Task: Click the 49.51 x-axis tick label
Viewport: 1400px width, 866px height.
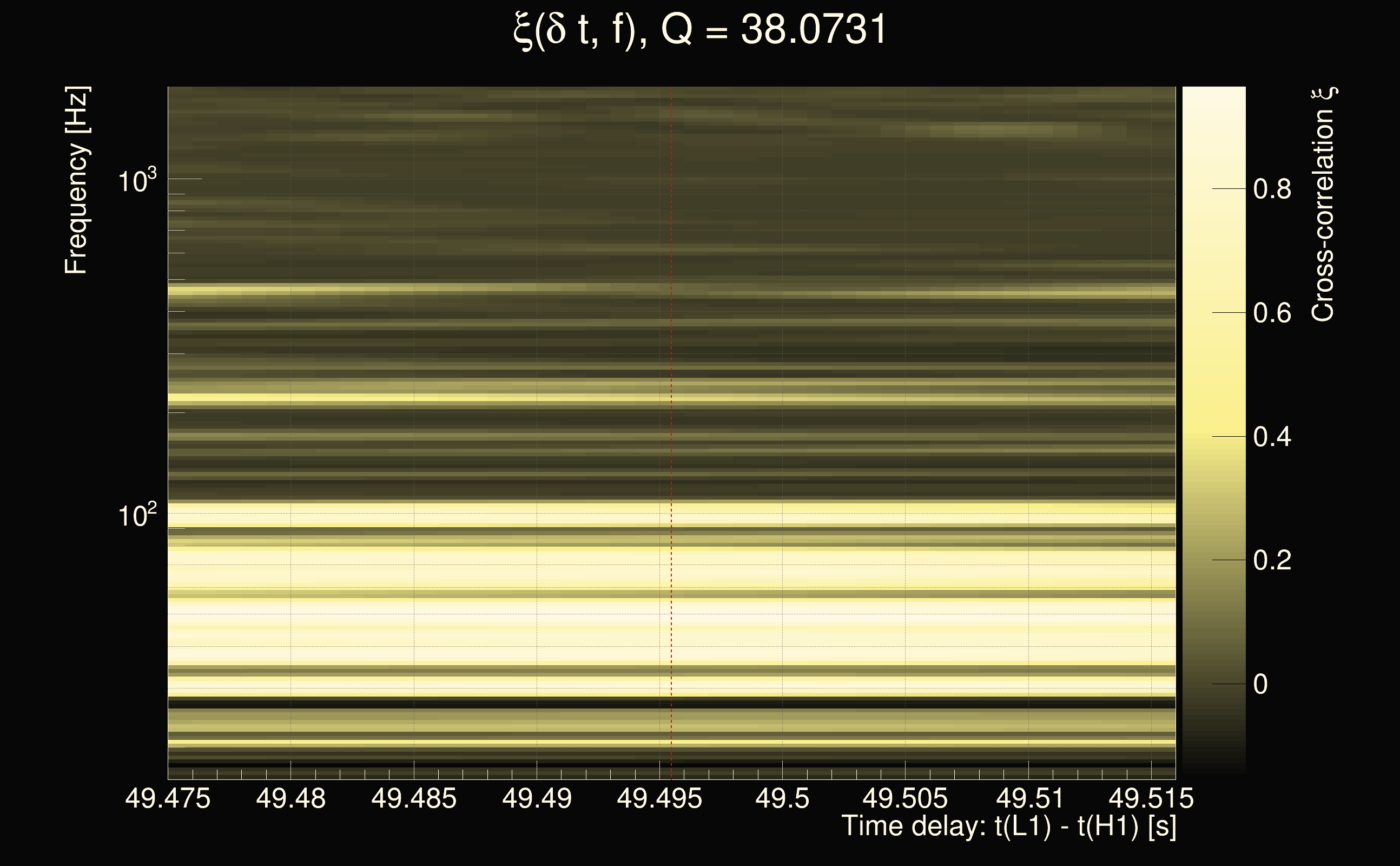Action: 1029,798
